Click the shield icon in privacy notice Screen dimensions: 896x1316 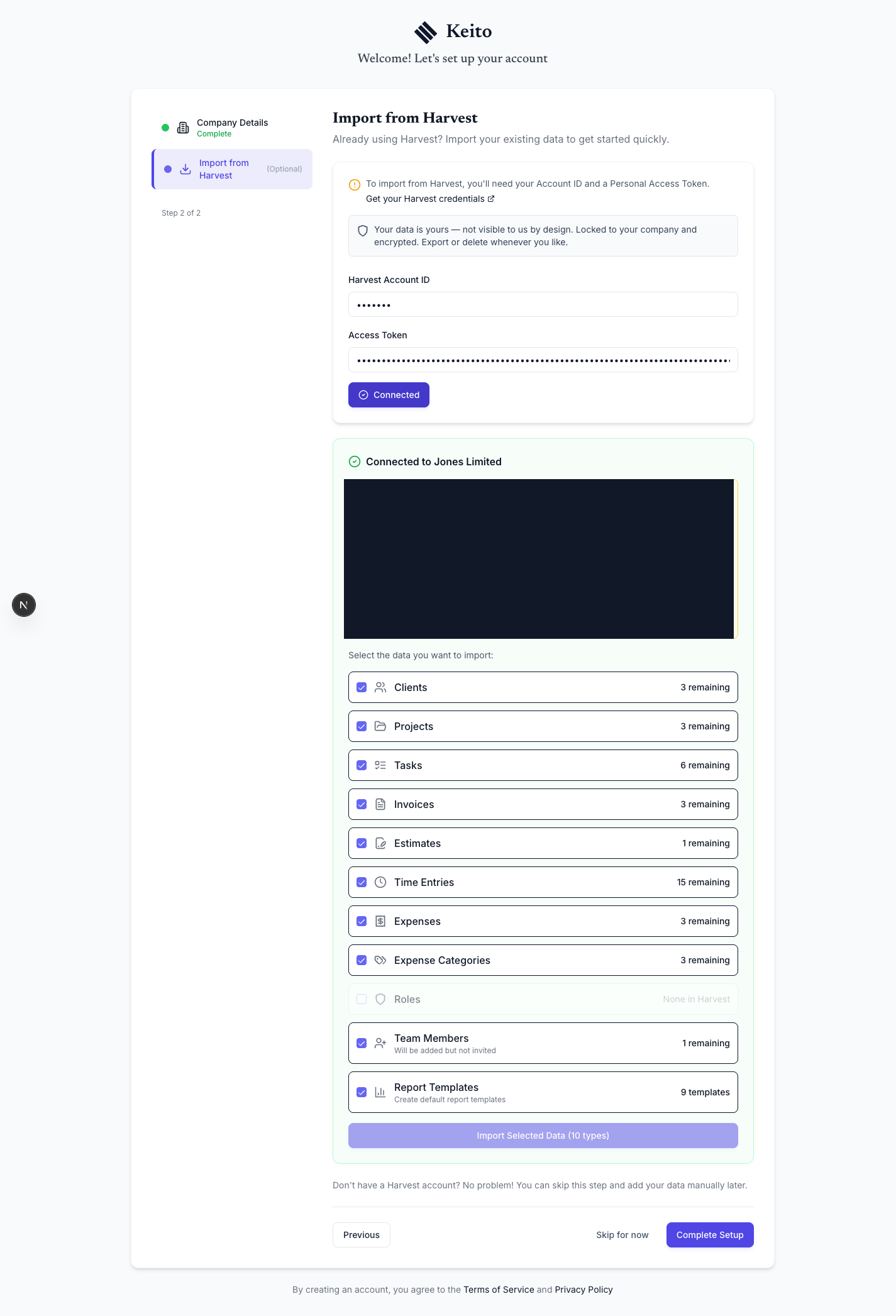[x=363, y=231]
